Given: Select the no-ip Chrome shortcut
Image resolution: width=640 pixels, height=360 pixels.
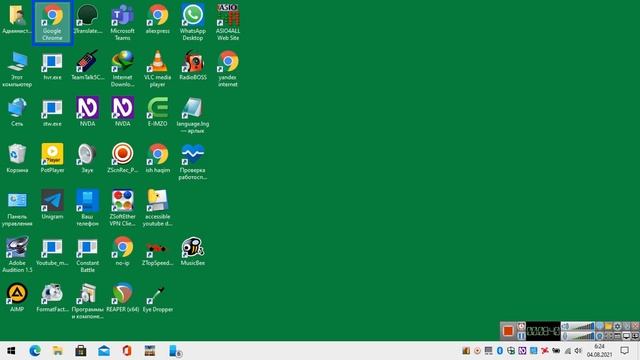Looking at the screenshot, I should point(122,251).
